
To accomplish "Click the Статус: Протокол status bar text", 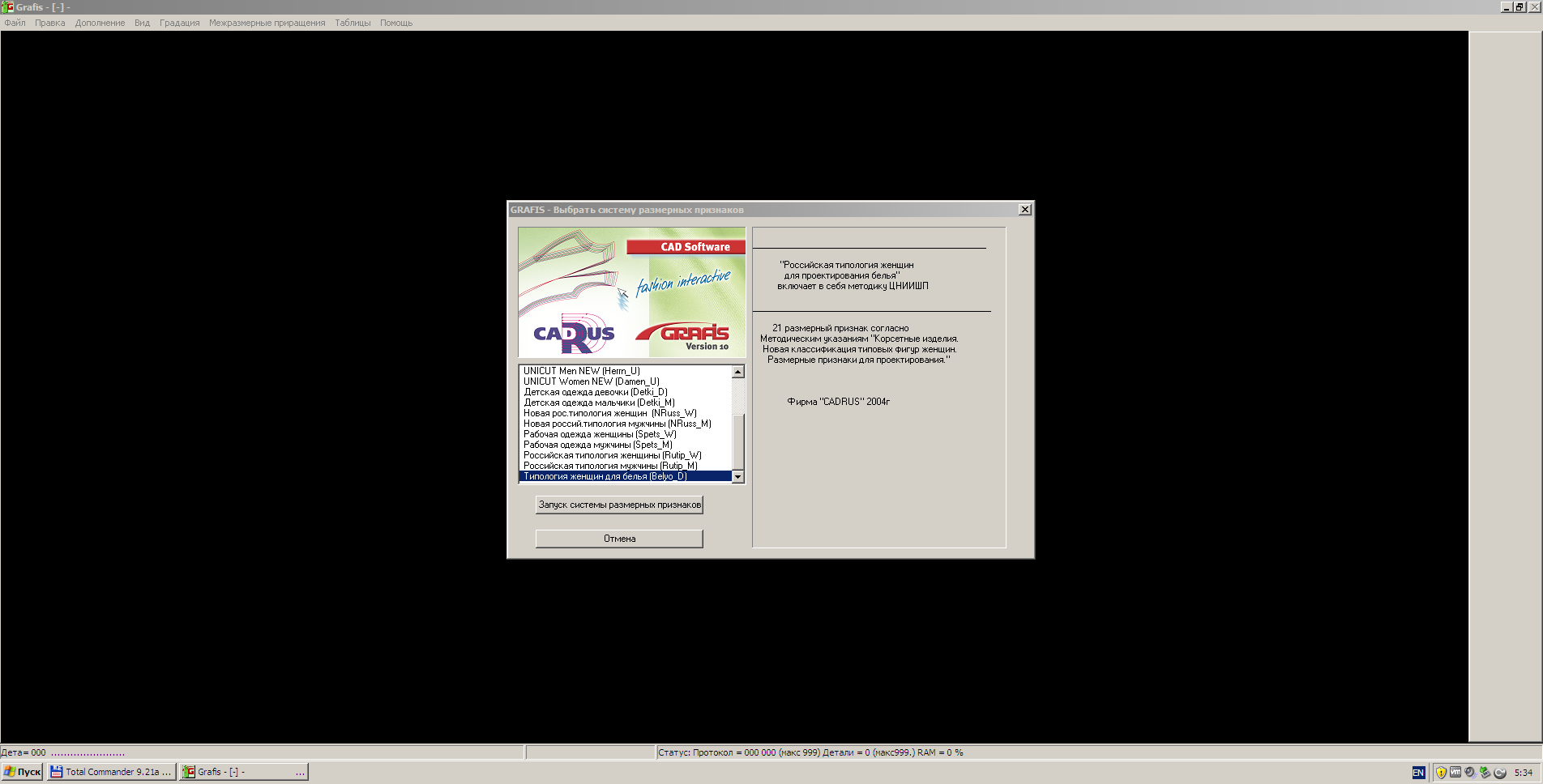I will pyautogui.click(x=811, y=752).
